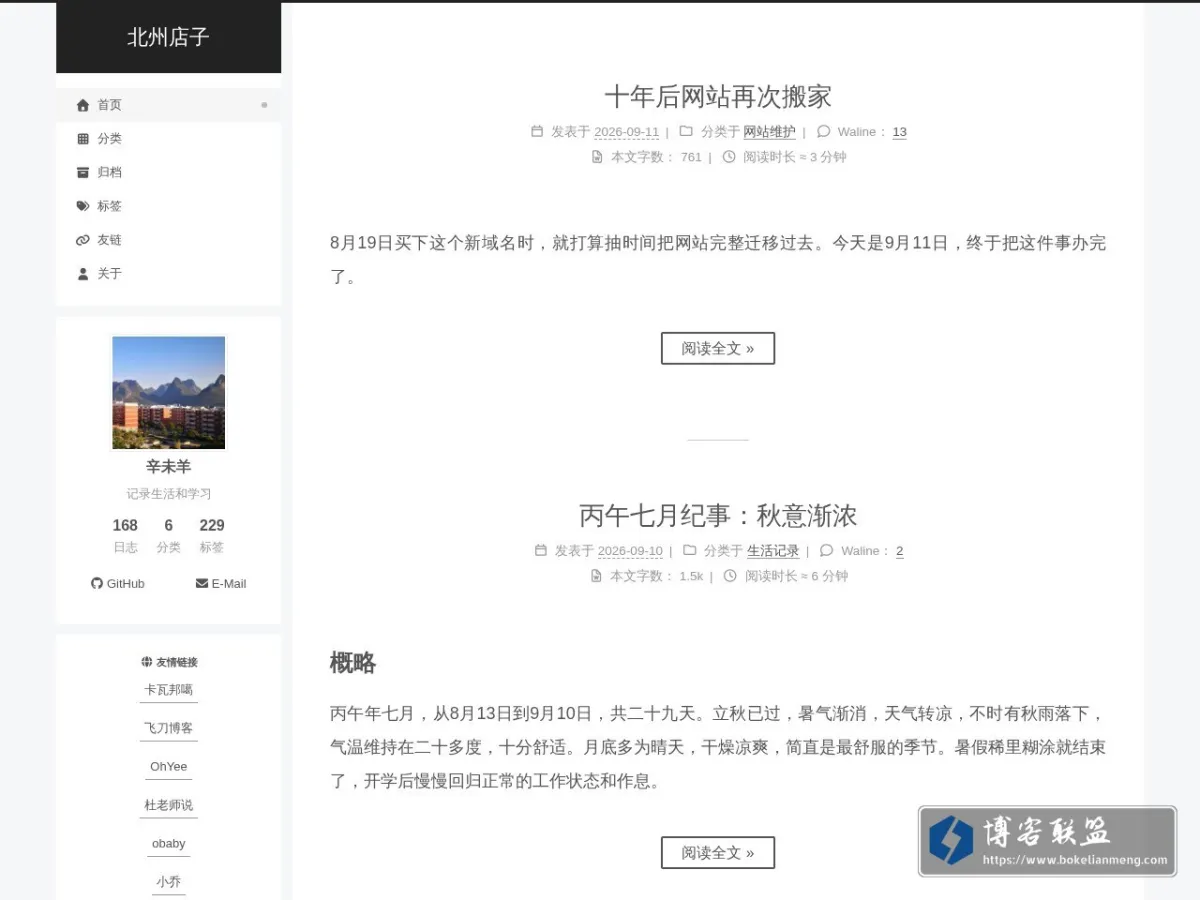Visit friend link OhYee
1200x900 pixels.
(x=168, y=767)
